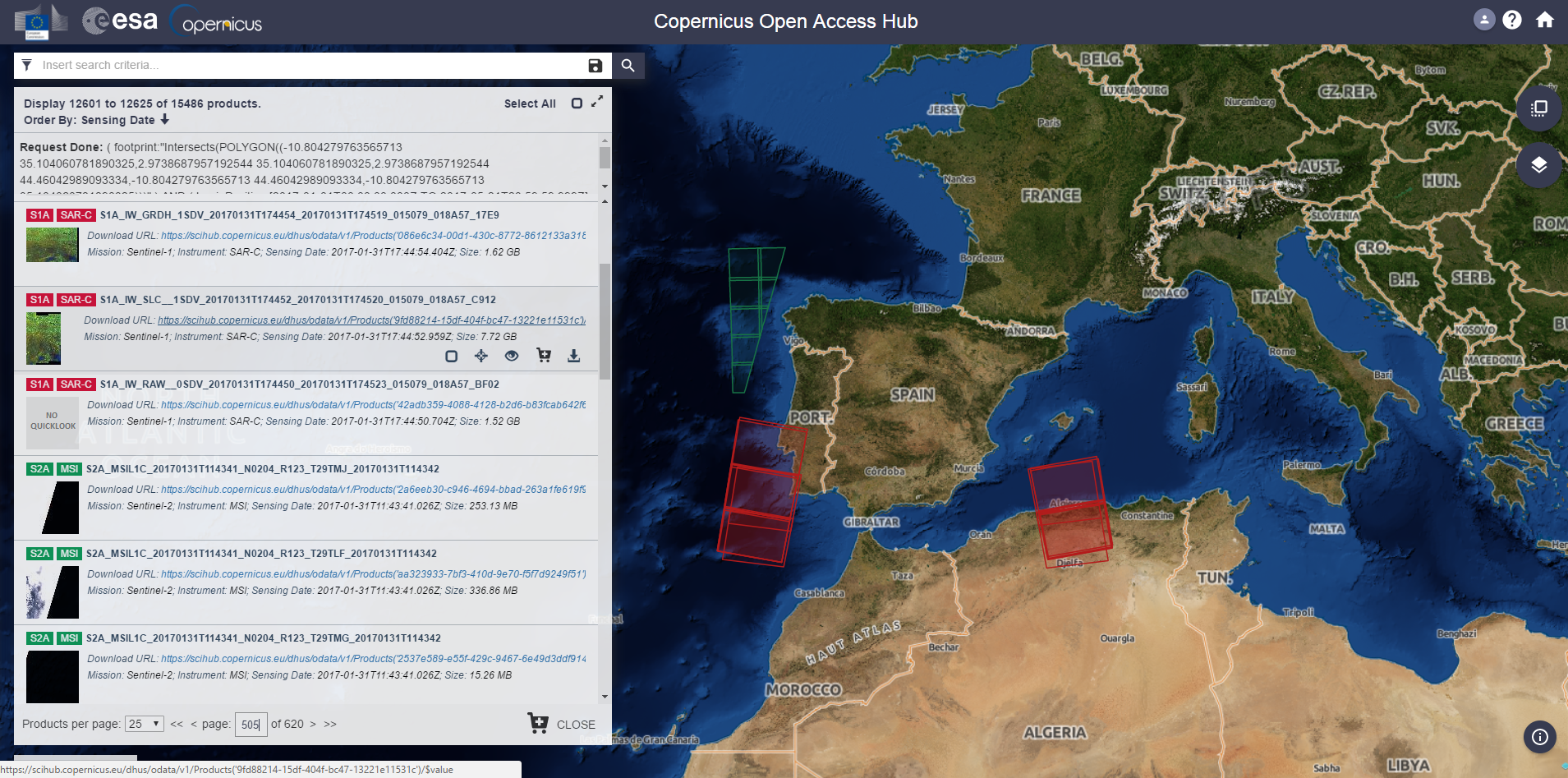This screenshot has width=1568, height=778.
Task: Click European Commission logo in header
Action: pos(41,21)
